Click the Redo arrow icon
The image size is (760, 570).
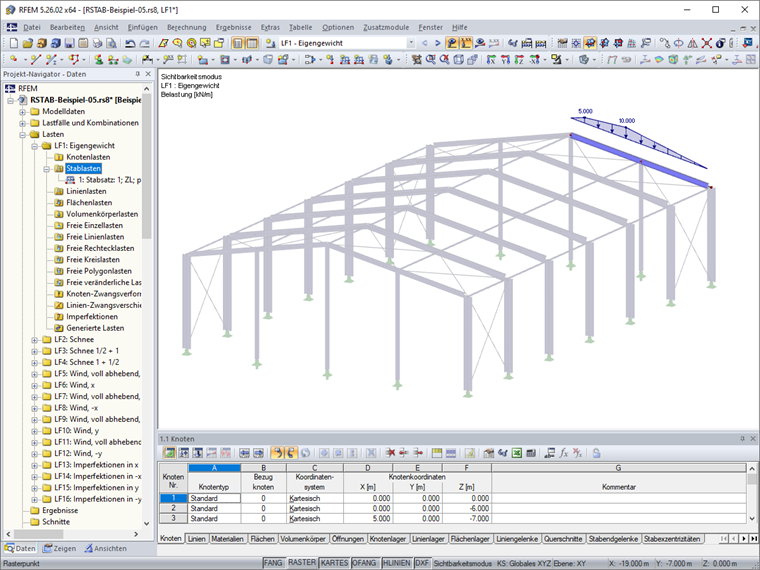point(144,43)
